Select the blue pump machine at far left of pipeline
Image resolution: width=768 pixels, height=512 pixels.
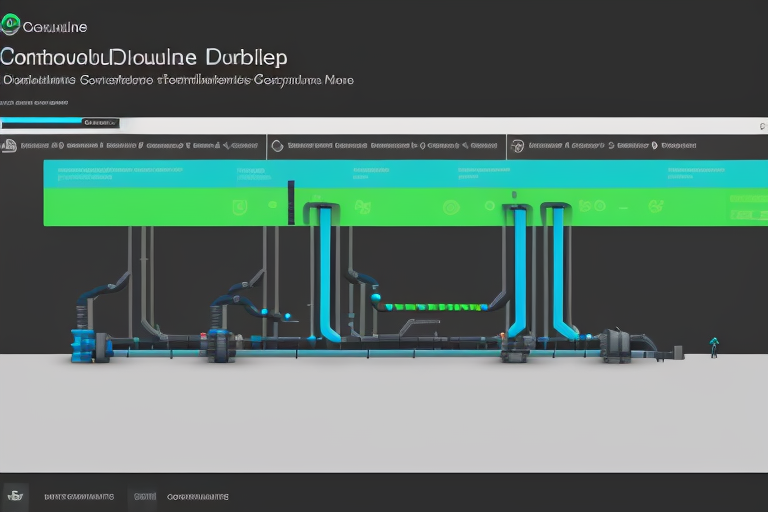coord(81,343)
